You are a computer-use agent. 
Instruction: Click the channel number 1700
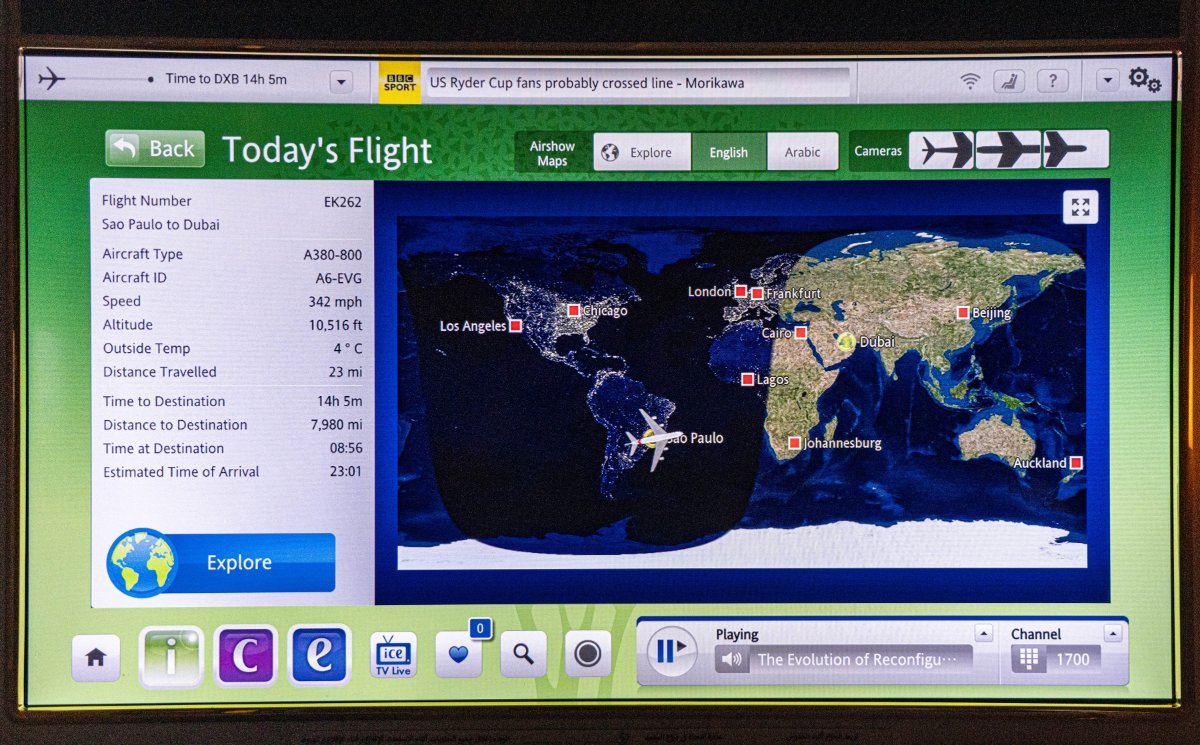(x=1074, y=659)
